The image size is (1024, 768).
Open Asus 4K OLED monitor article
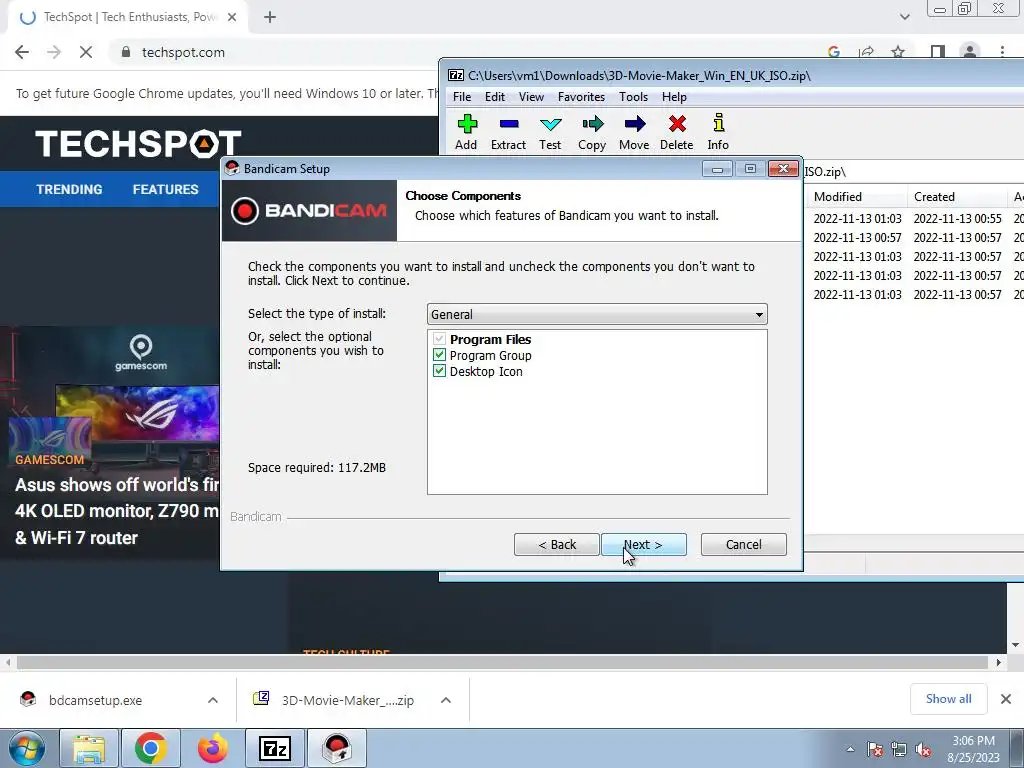(x=117, y=511)
